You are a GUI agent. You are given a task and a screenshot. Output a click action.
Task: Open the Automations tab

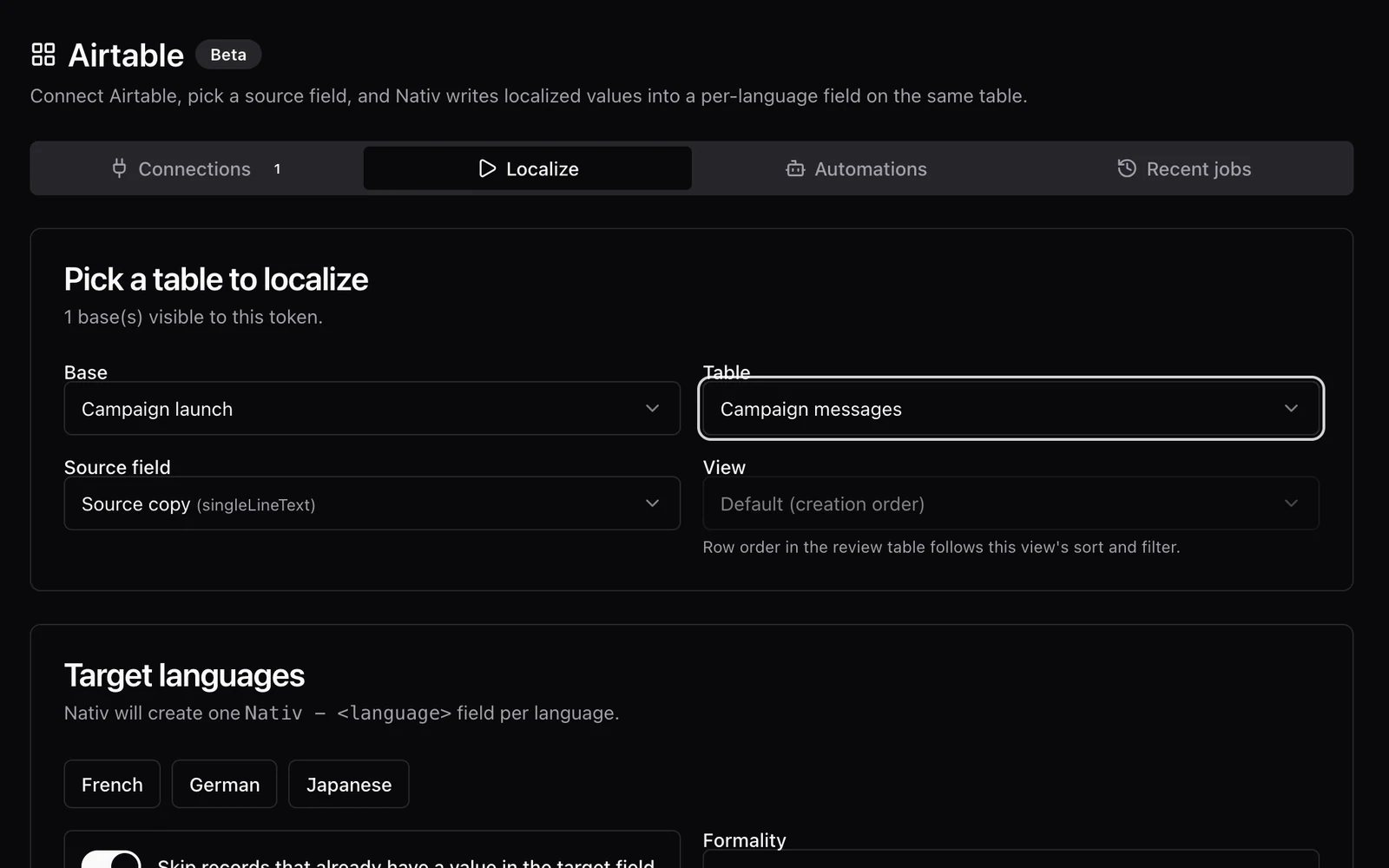[857, 168]
